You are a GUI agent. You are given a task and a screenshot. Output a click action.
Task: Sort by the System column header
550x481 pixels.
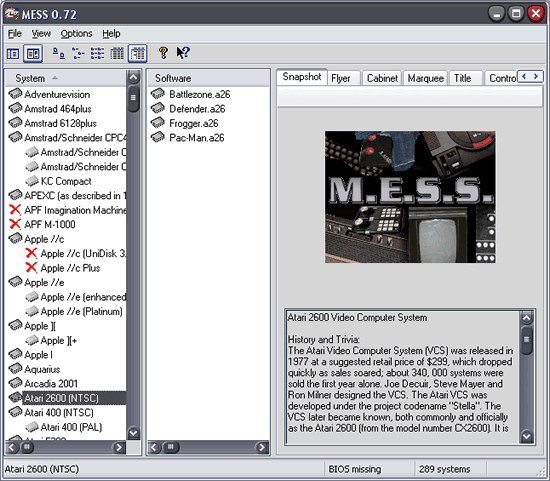point(66,78)
